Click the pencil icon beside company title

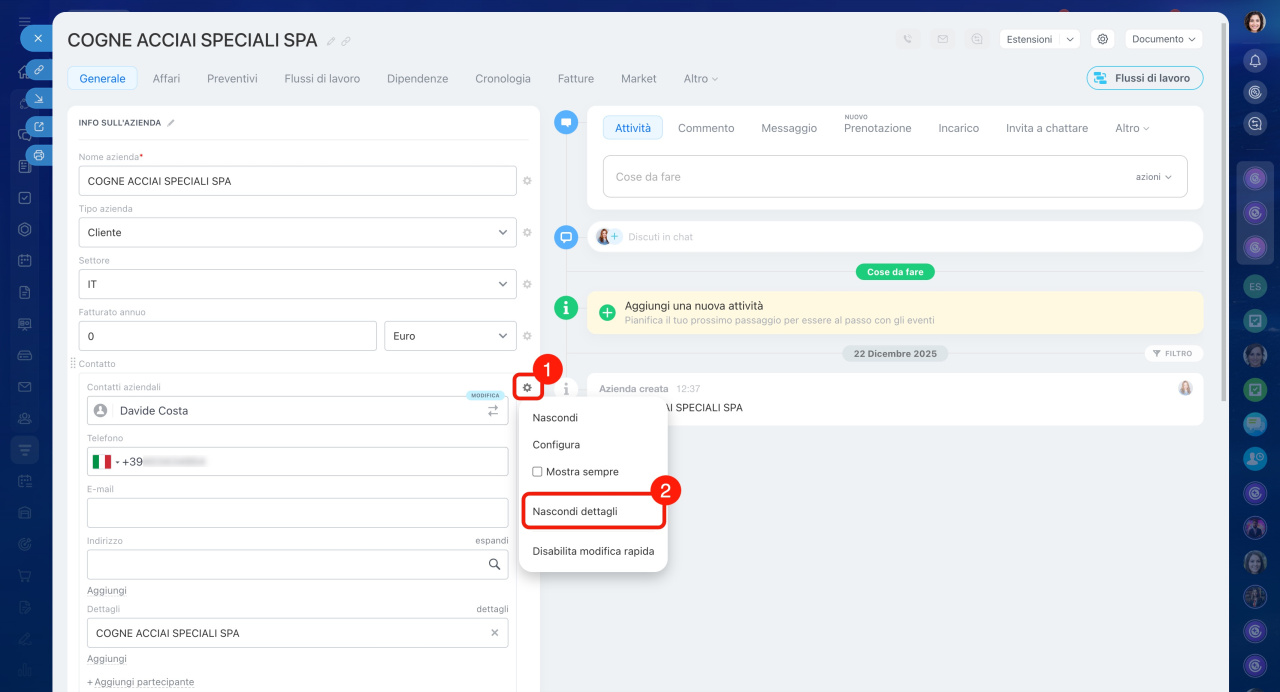[x=331, y=41]
